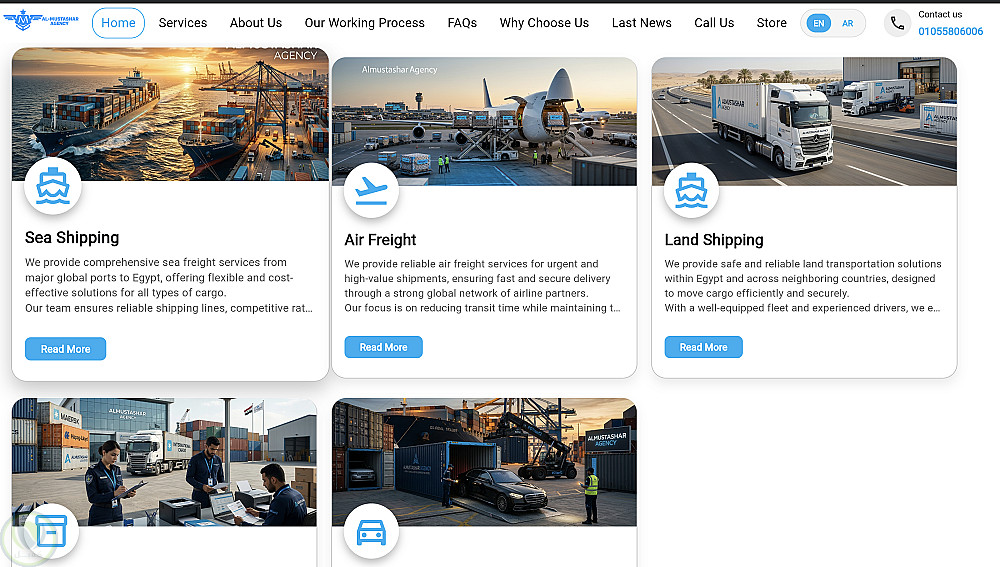
Task: Click the Air Freight airplane icon
Action: (371, 190)
